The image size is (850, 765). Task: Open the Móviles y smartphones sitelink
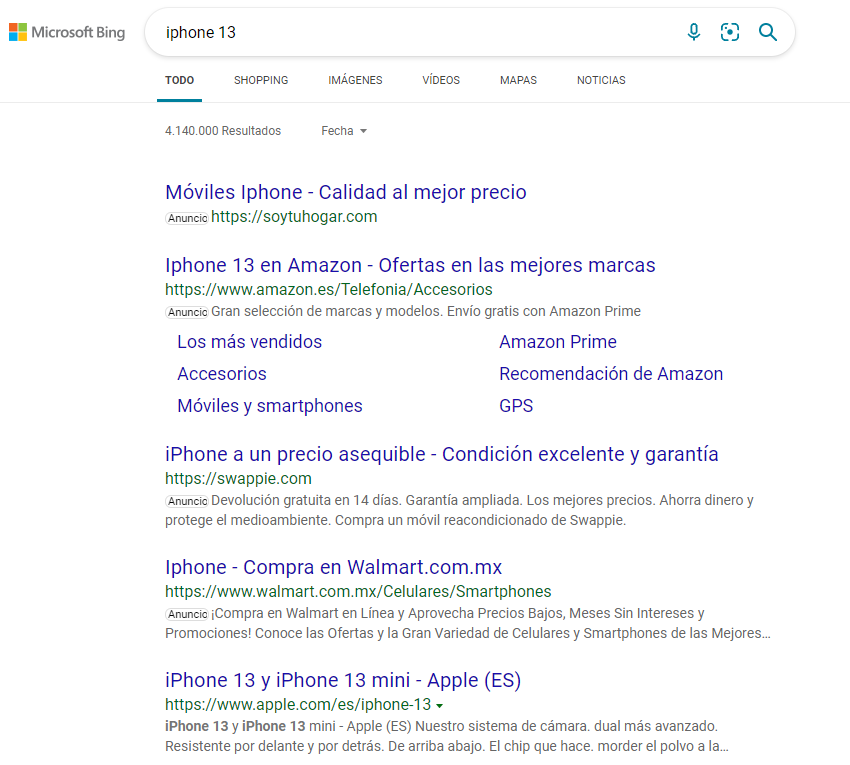pos(270,406)
